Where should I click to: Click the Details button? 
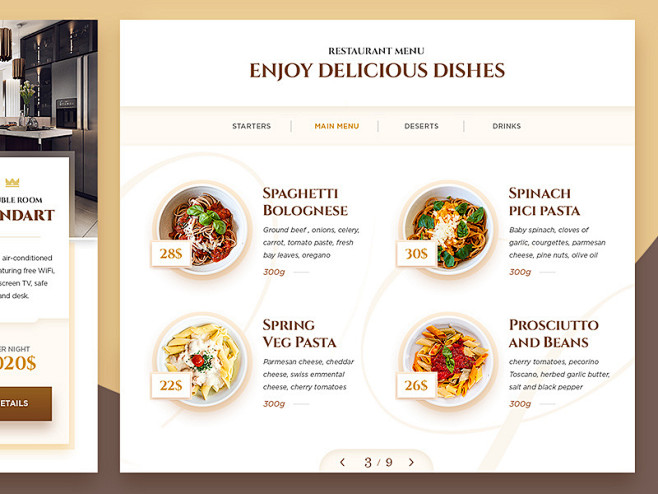(x=26, y=403)
